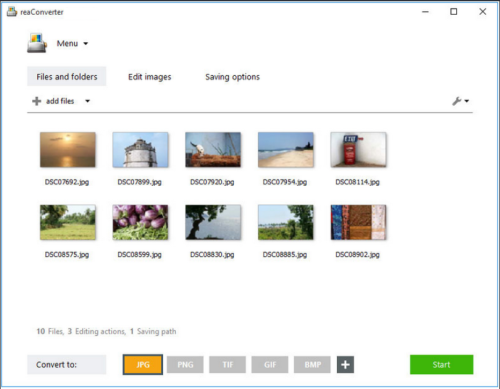Expand the arrow next to wrench icon
Screen dimensions: 500x389
pos(467,101)
